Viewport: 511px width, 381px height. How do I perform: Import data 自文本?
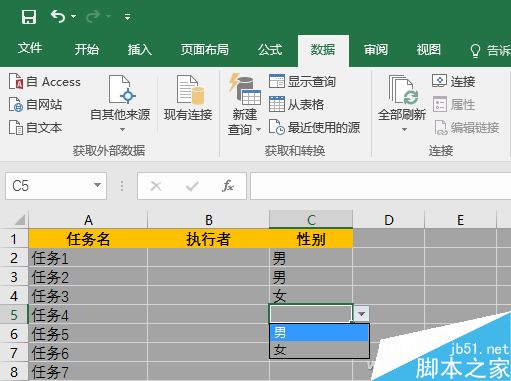pyautogui.click(x=36, y=128)
